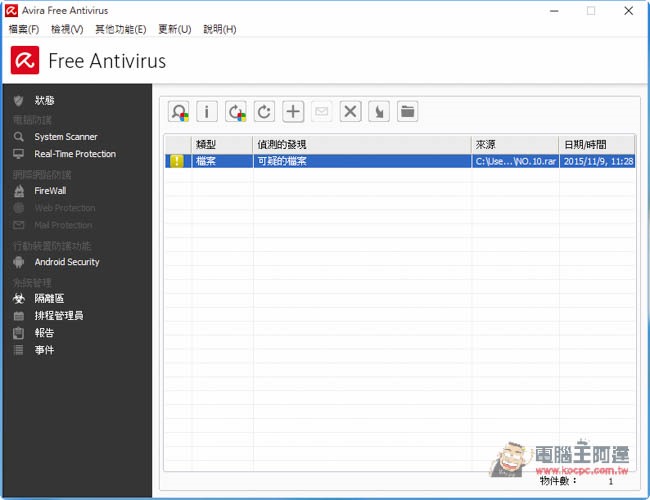Click the magnifier icon beside System Scanner
The height and width of the screenshot is (500, 650).
point(18,137)
